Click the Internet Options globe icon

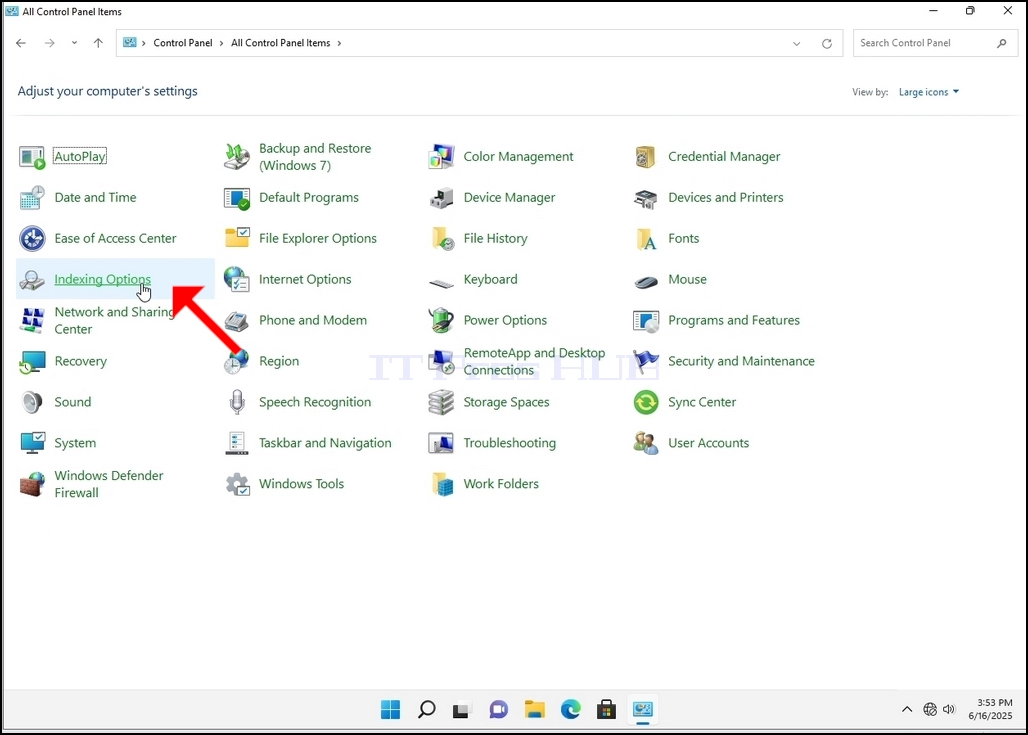point(237,279)
